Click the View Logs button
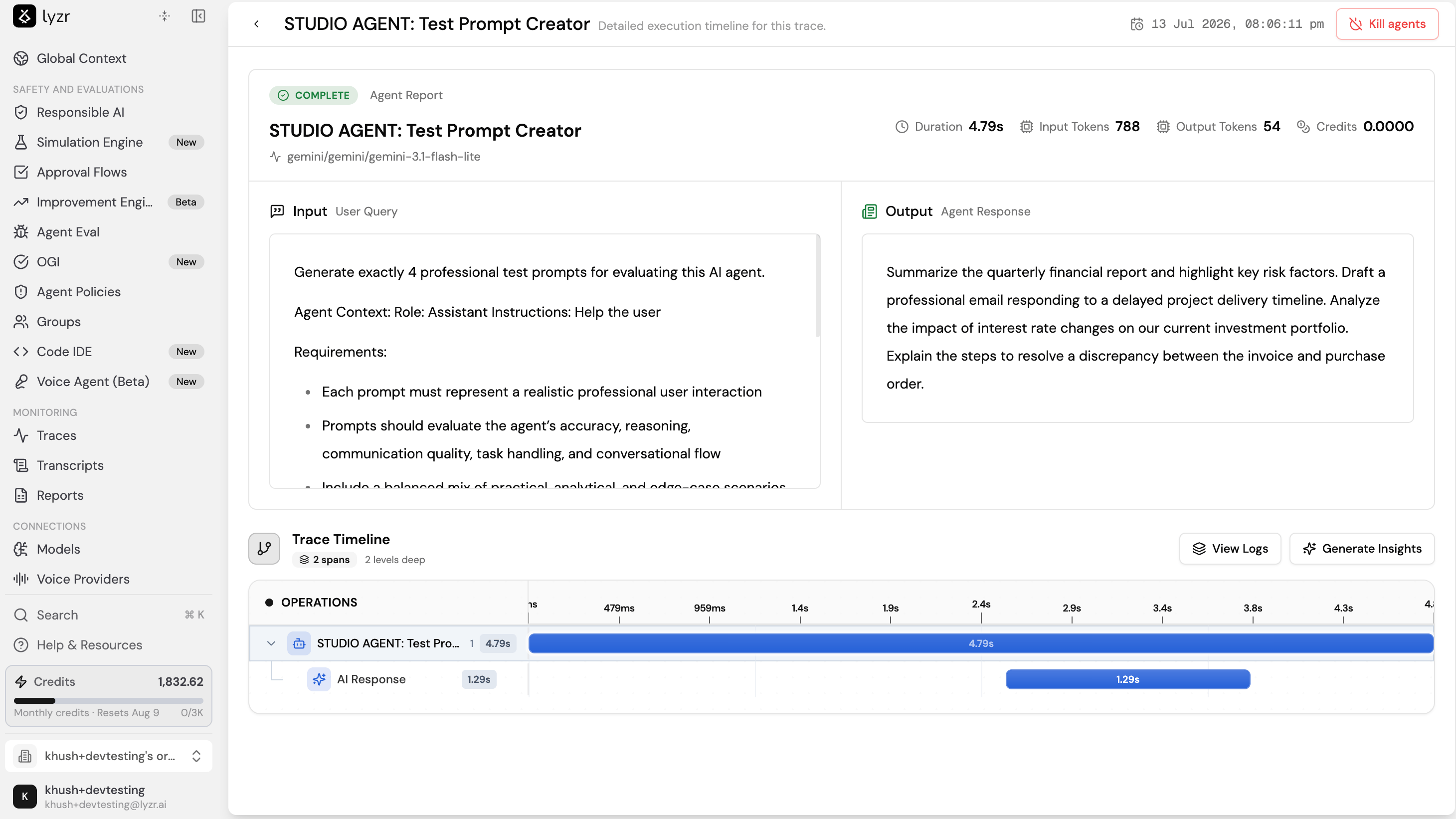This screenshot has height=819, width=1456. 1230,548
